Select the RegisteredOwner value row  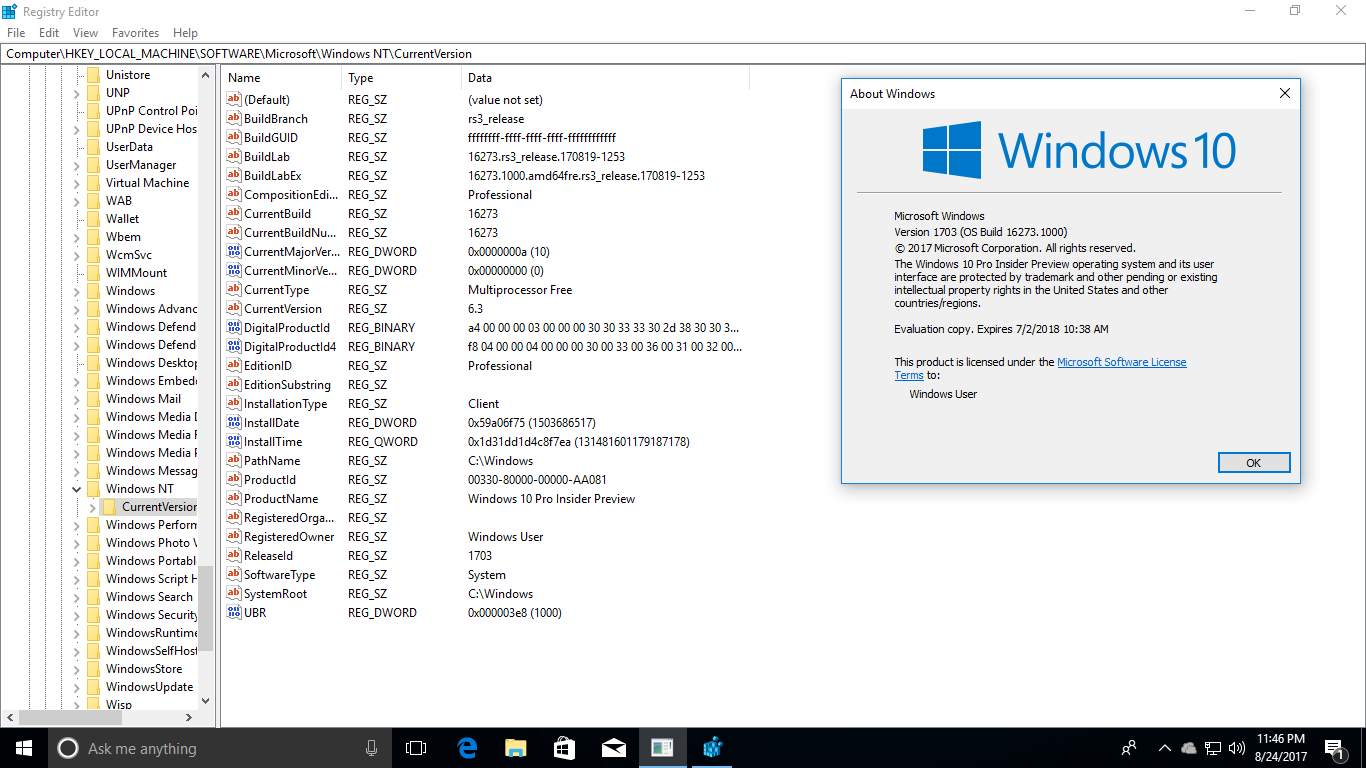[486, 536]
